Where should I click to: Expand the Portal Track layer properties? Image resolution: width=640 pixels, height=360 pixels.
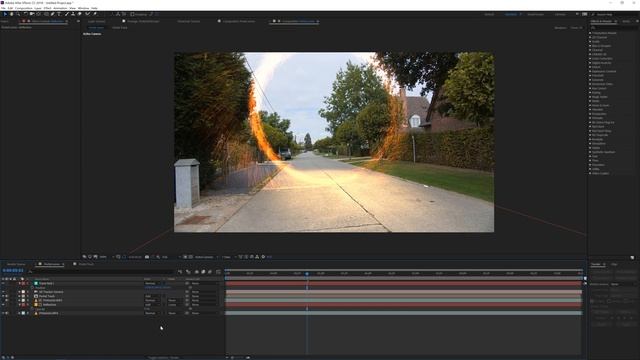coord(19,296)
